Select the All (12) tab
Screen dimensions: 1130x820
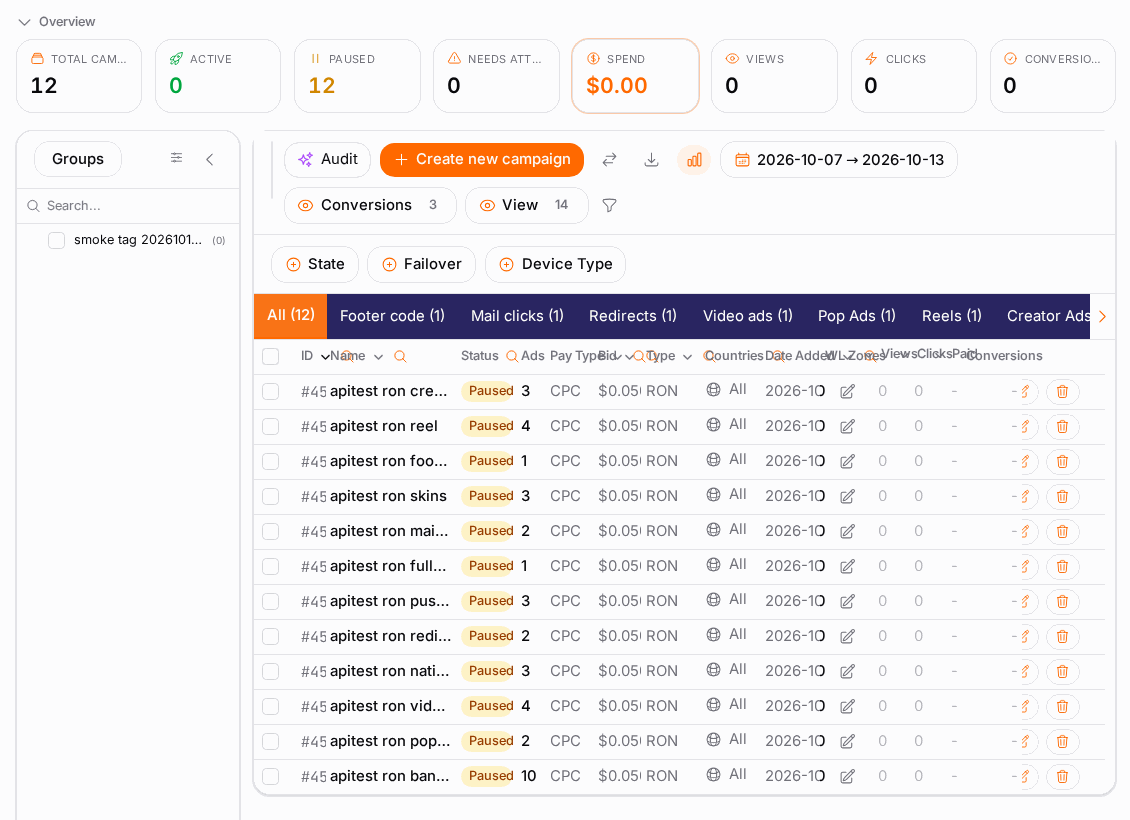click(290, 316)
